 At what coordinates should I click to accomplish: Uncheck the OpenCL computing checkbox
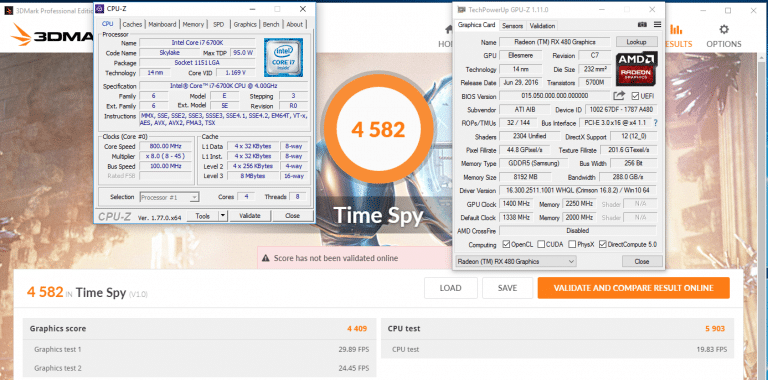(x=506, y=244)
